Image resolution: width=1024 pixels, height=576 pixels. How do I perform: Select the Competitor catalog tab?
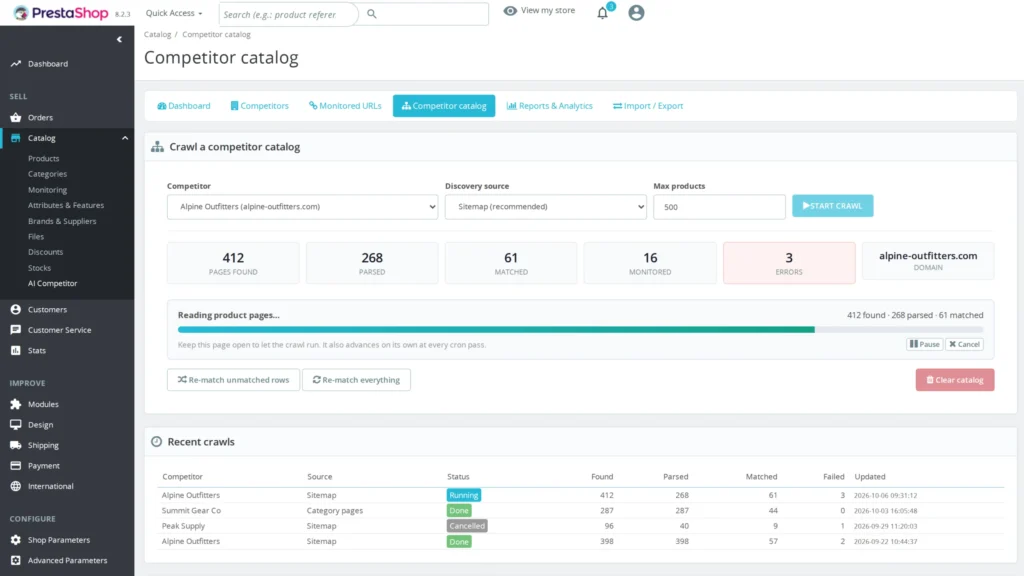tap(444, 106)
